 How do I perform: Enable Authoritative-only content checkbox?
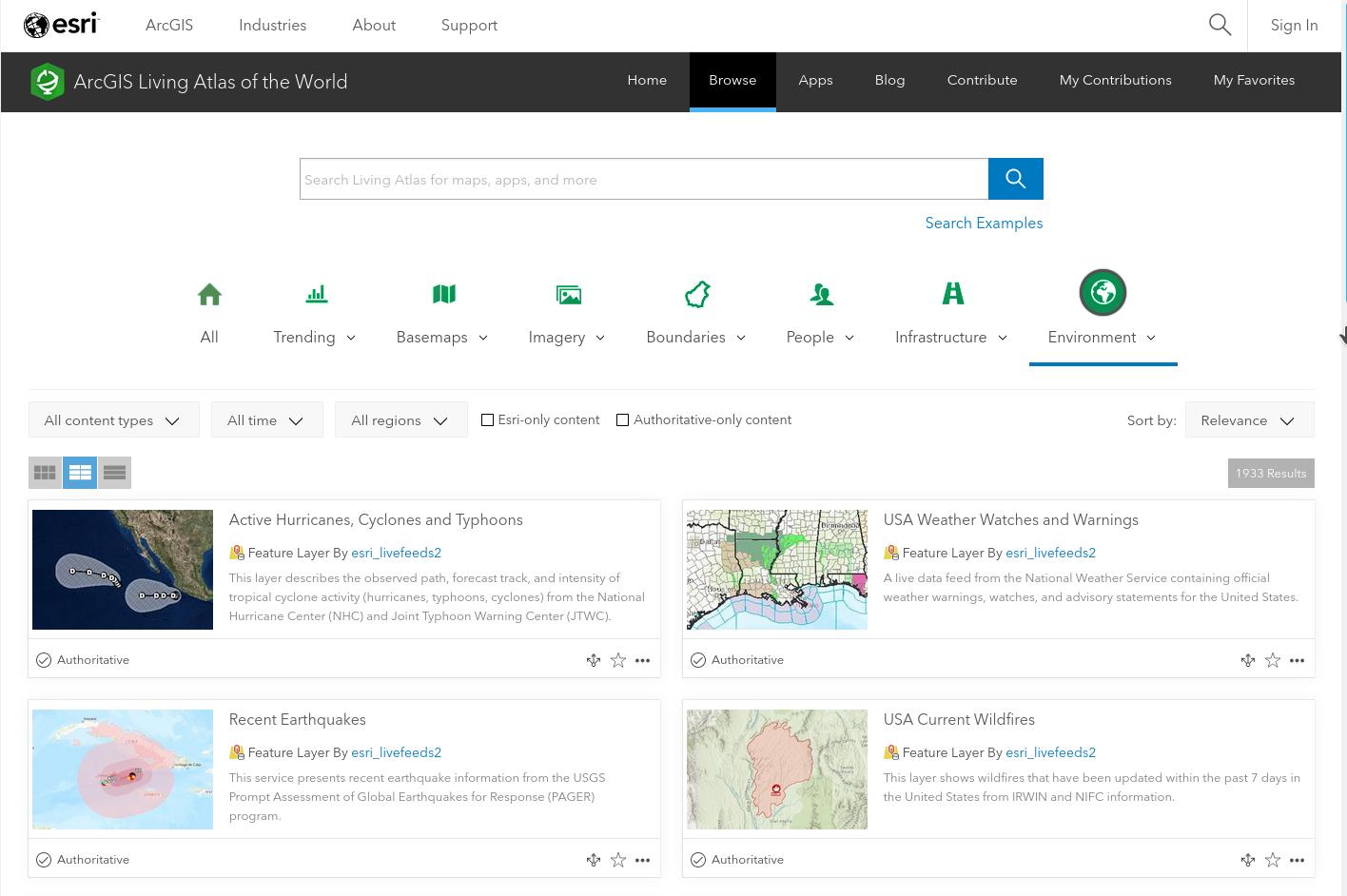[623, 419]
